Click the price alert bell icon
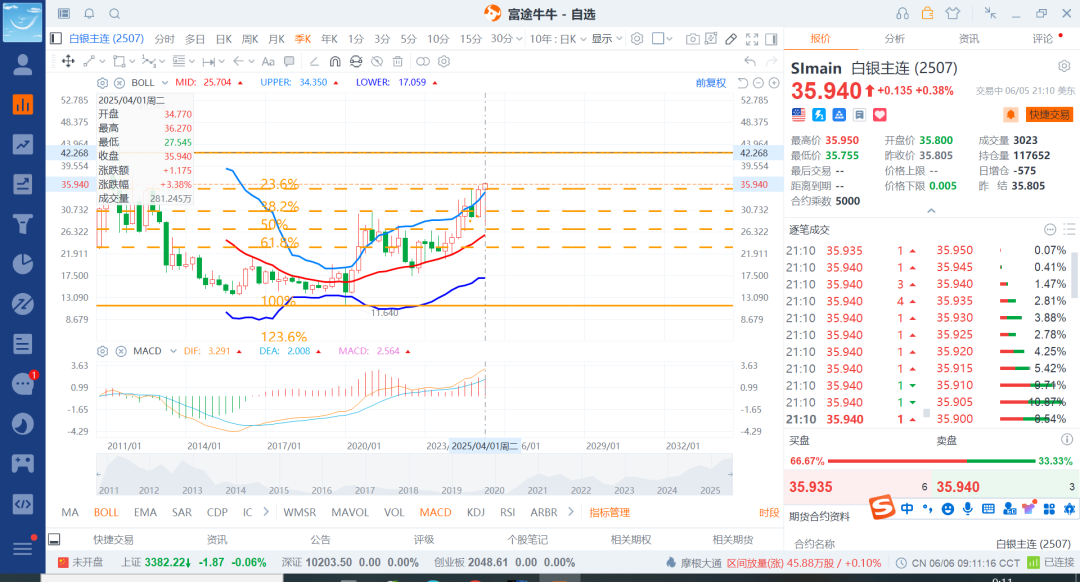This screenshot has height=582, width=1080. pos(1011,115)
